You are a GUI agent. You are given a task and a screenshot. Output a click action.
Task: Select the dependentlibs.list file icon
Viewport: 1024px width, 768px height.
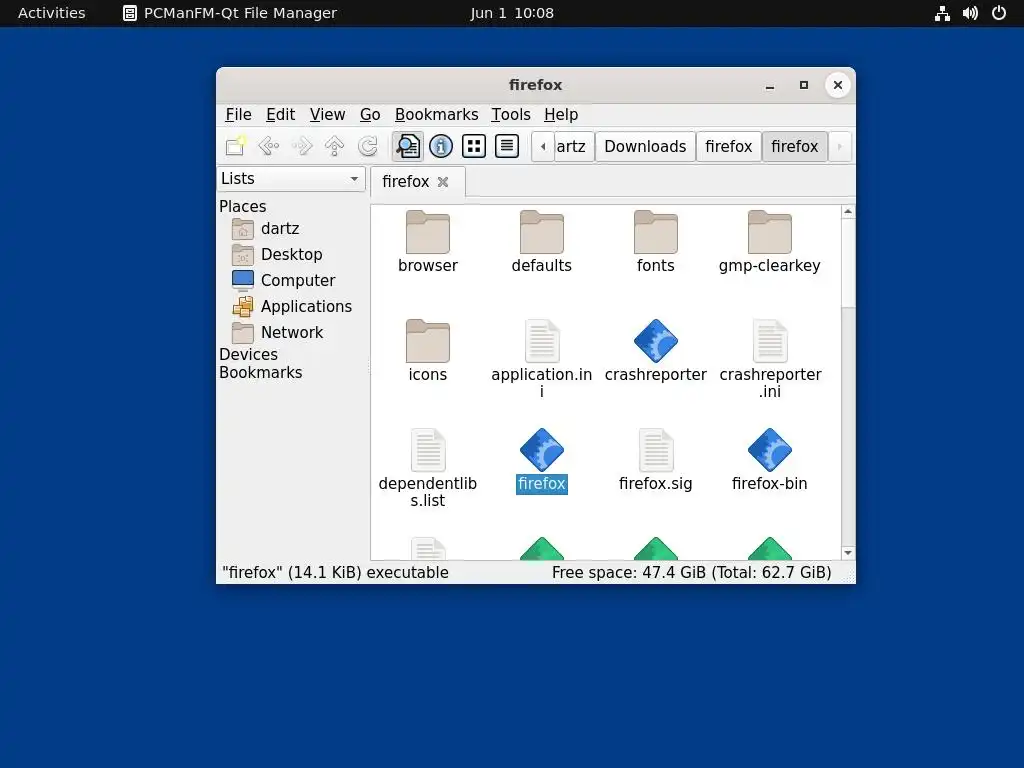[x=428, y=450]
